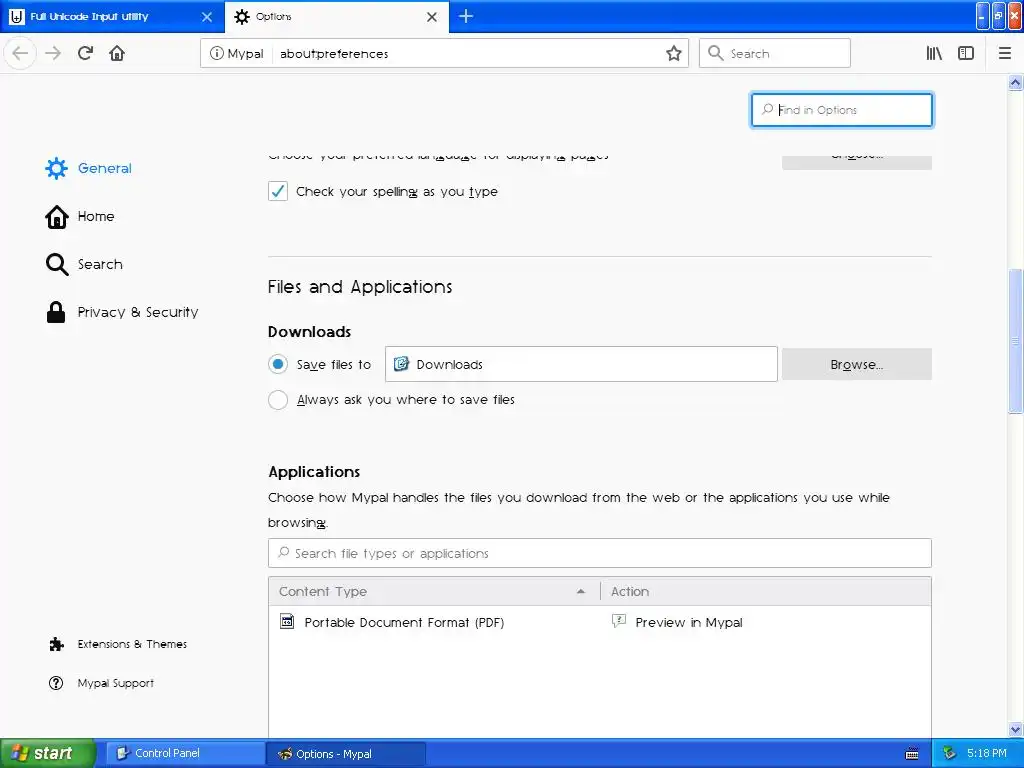Bookmark this page with the star icon
The image size is (1024, 768).
(673, 54)
